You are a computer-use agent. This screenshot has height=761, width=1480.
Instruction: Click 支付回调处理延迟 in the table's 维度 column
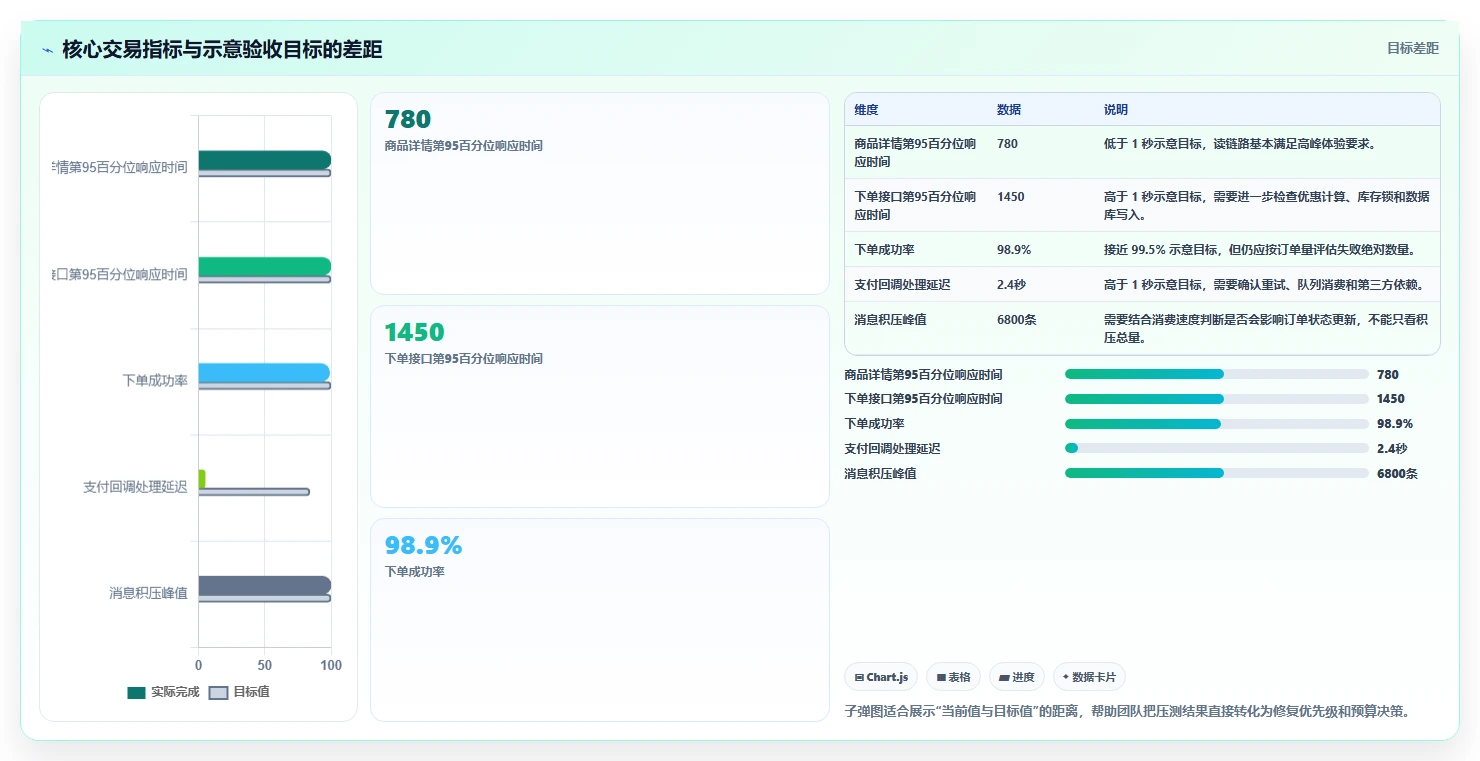pos(902,285)
